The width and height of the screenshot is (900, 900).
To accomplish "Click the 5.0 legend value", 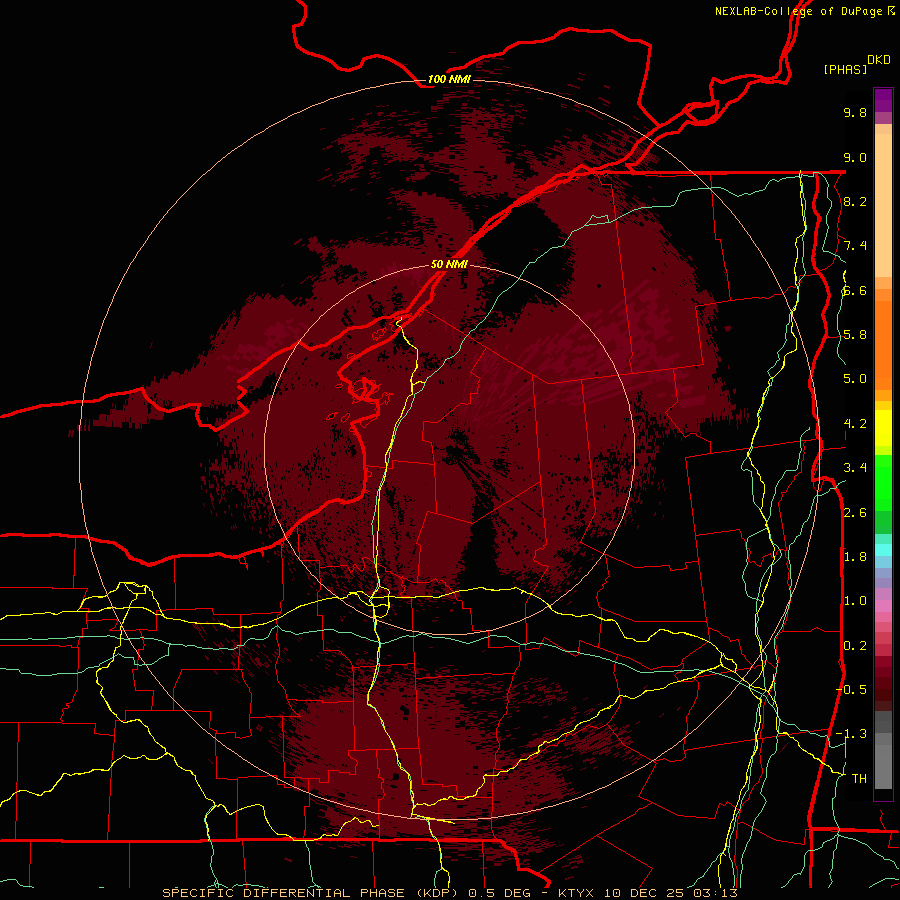I will (x=855, y=379).
